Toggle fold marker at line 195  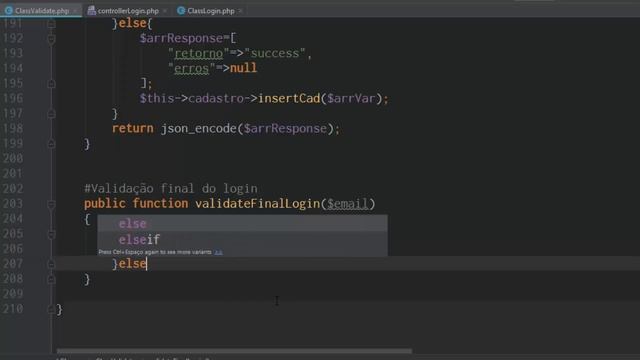(x=51, y=84)
